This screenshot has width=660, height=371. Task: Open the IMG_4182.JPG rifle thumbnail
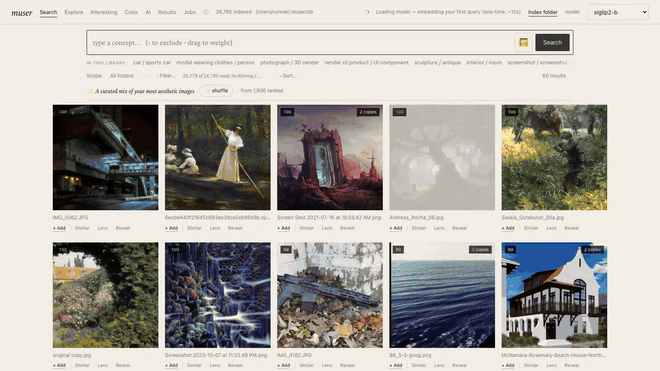pos(330,295)
